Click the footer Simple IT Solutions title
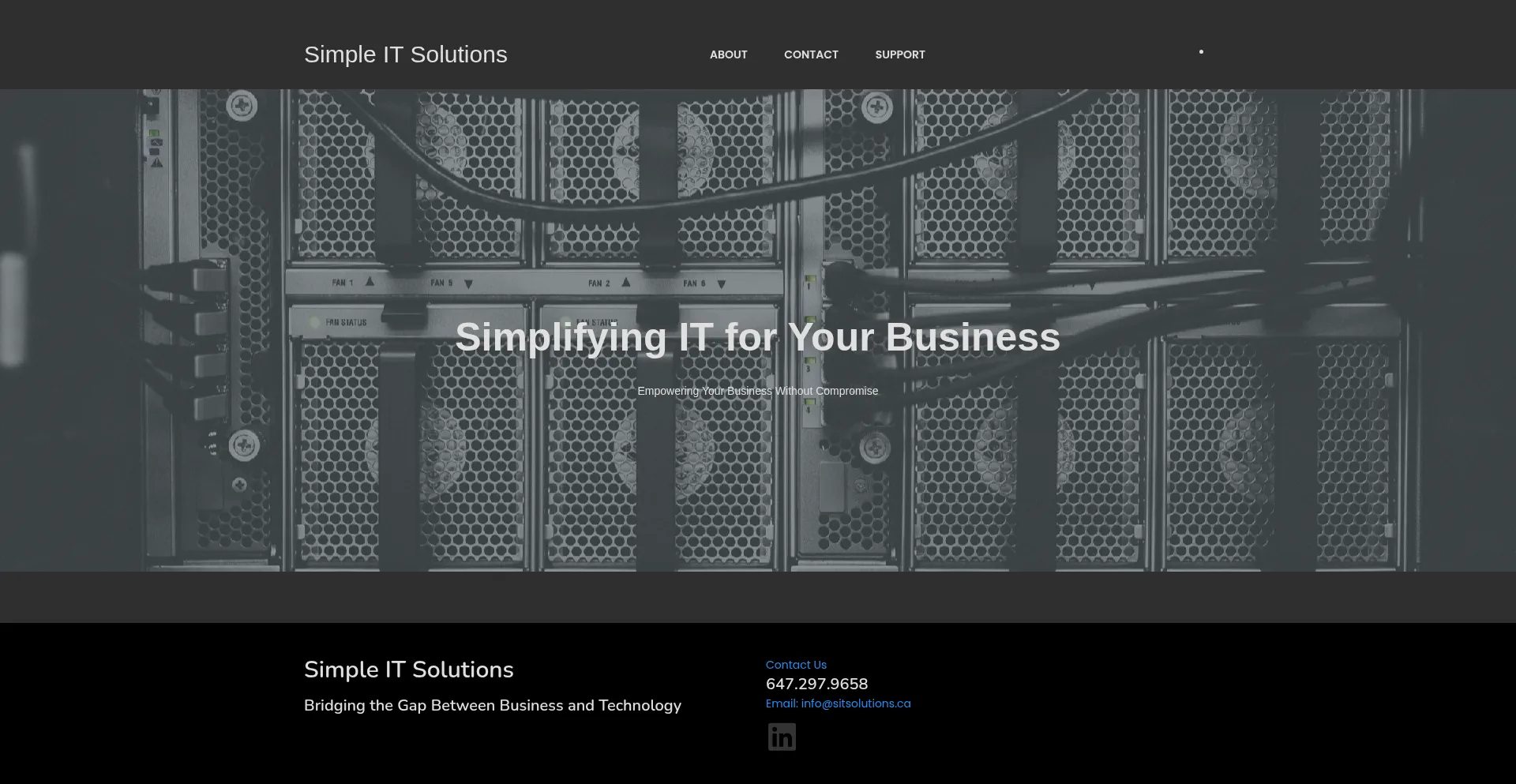The width and height of the screenshot is (1516, 784). 408,670
